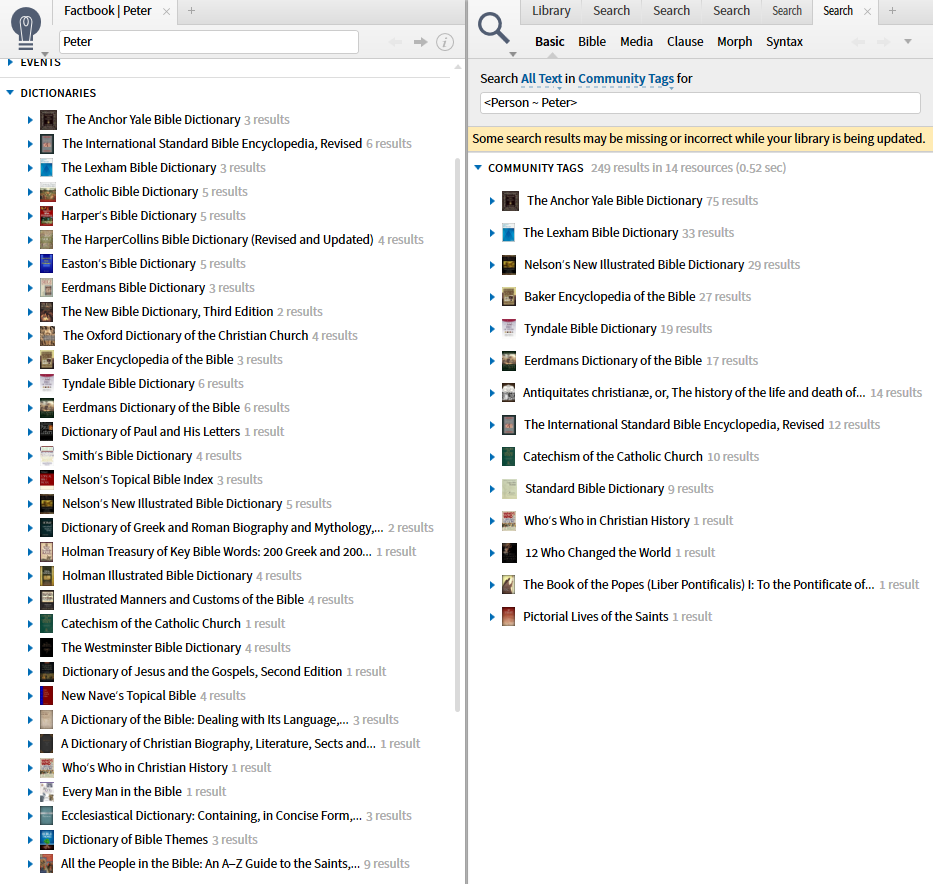Expand Standard Bible Dictionary 9 results
933x884 pixels.
492,489
